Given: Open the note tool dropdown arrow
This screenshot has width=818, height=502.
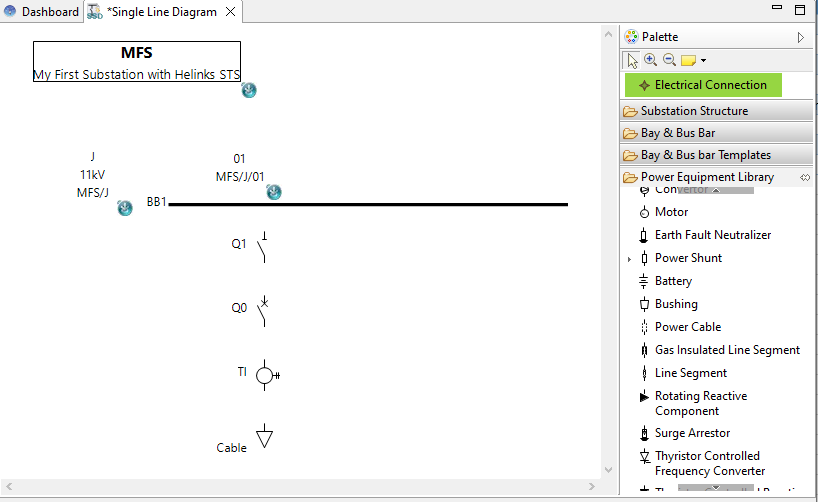Looking at the screenshot, I should [704, 61].
